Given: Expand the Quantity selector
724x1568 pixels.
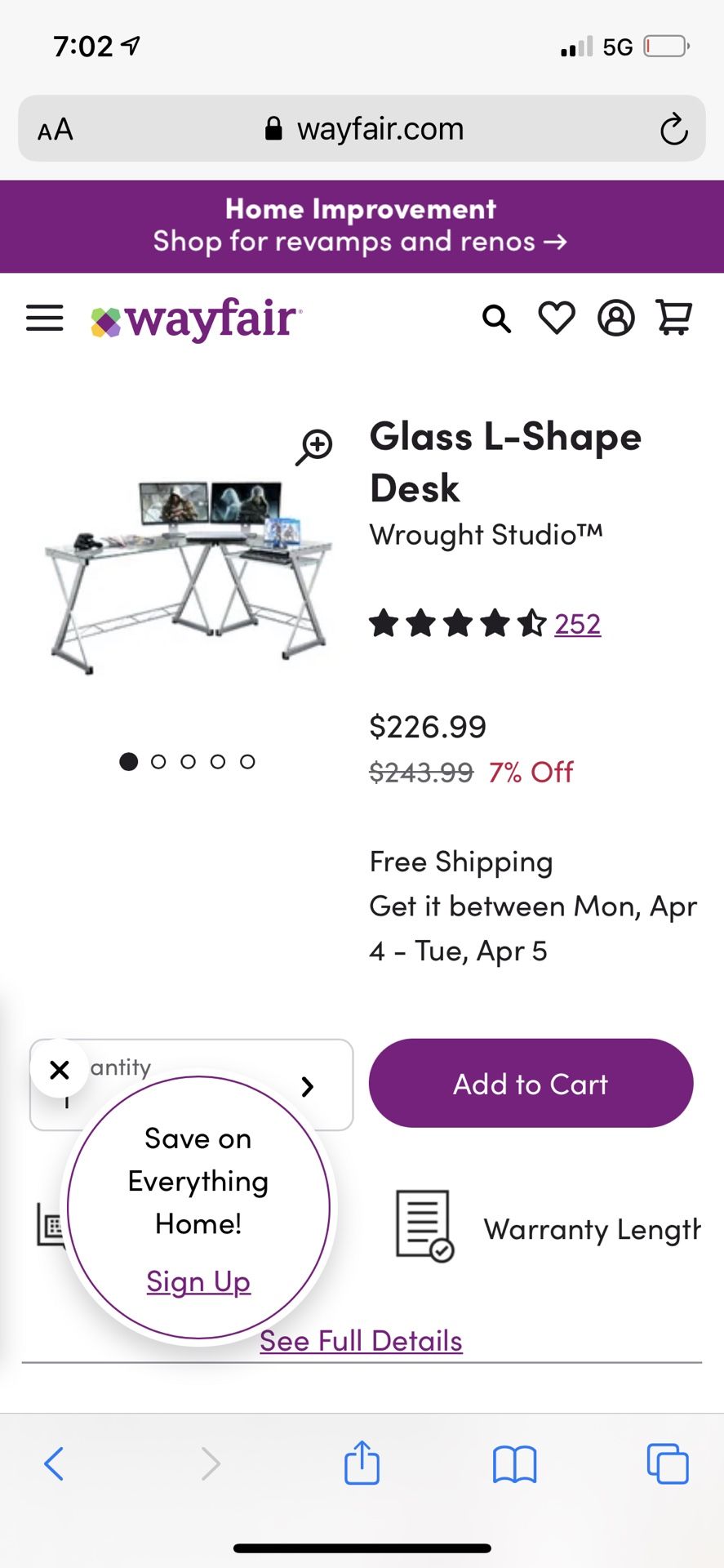Looking at the screenshot, I should point(307,1086).
